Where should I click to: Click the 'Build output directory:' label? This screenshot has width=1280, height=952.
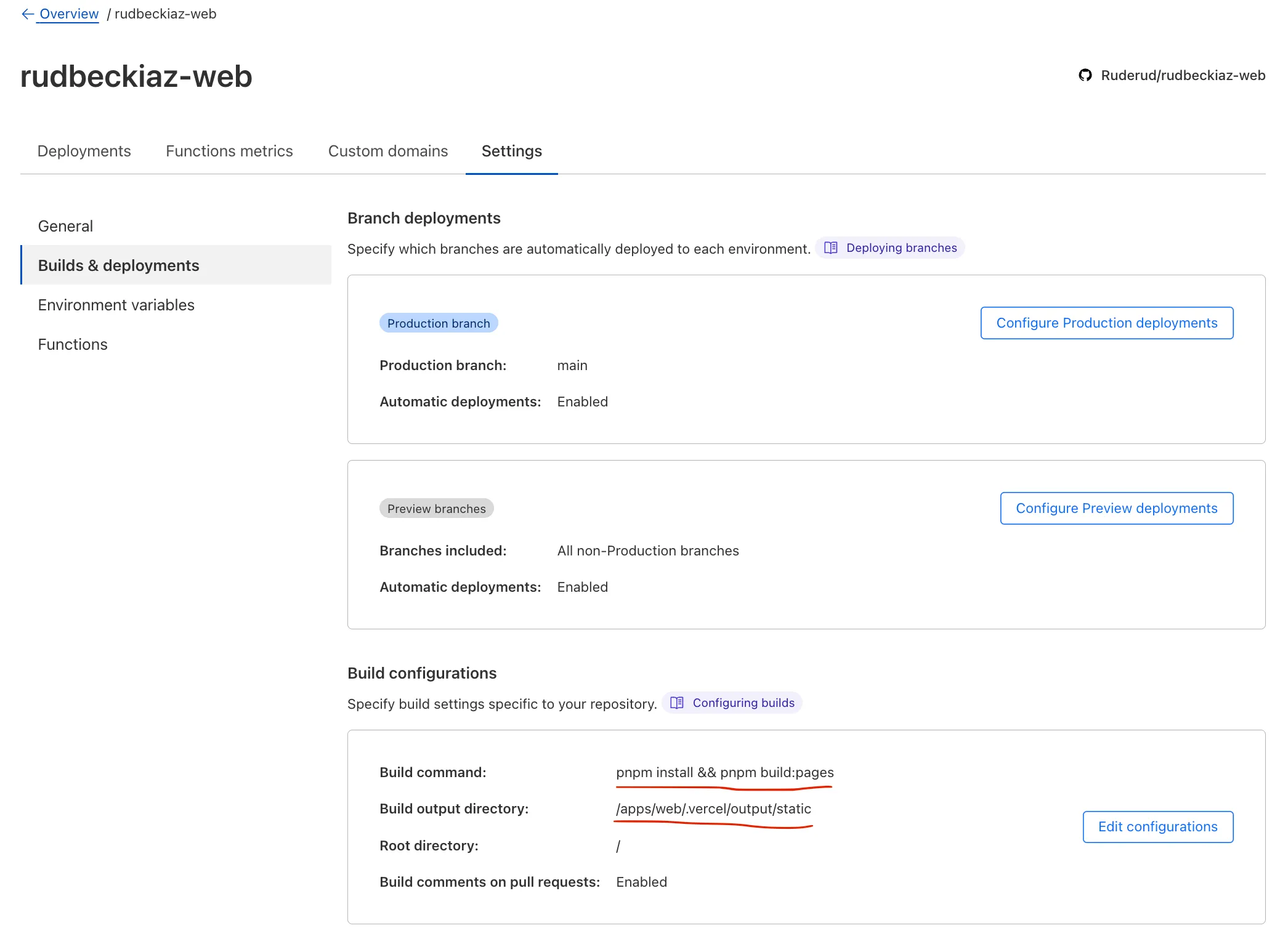[x=454, y=809]
